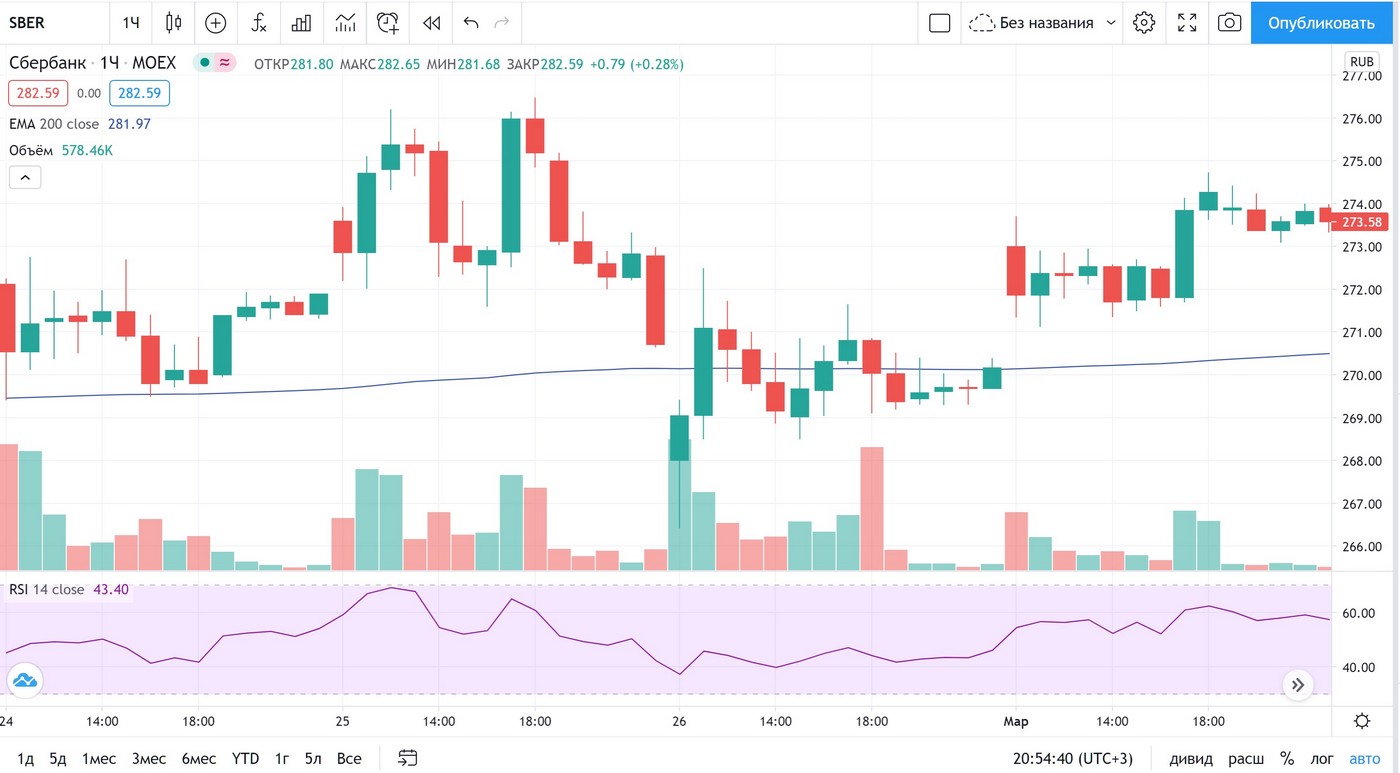Click the Опубликовать button
This screenshot has height=773, width=1400.
coord(1321,22)
